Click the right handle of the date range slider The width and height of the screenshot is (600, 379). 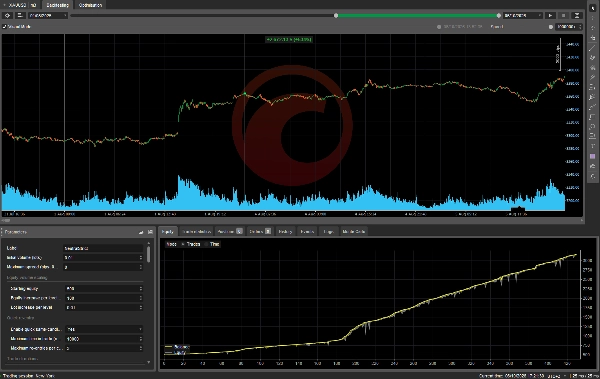point(499,16)
